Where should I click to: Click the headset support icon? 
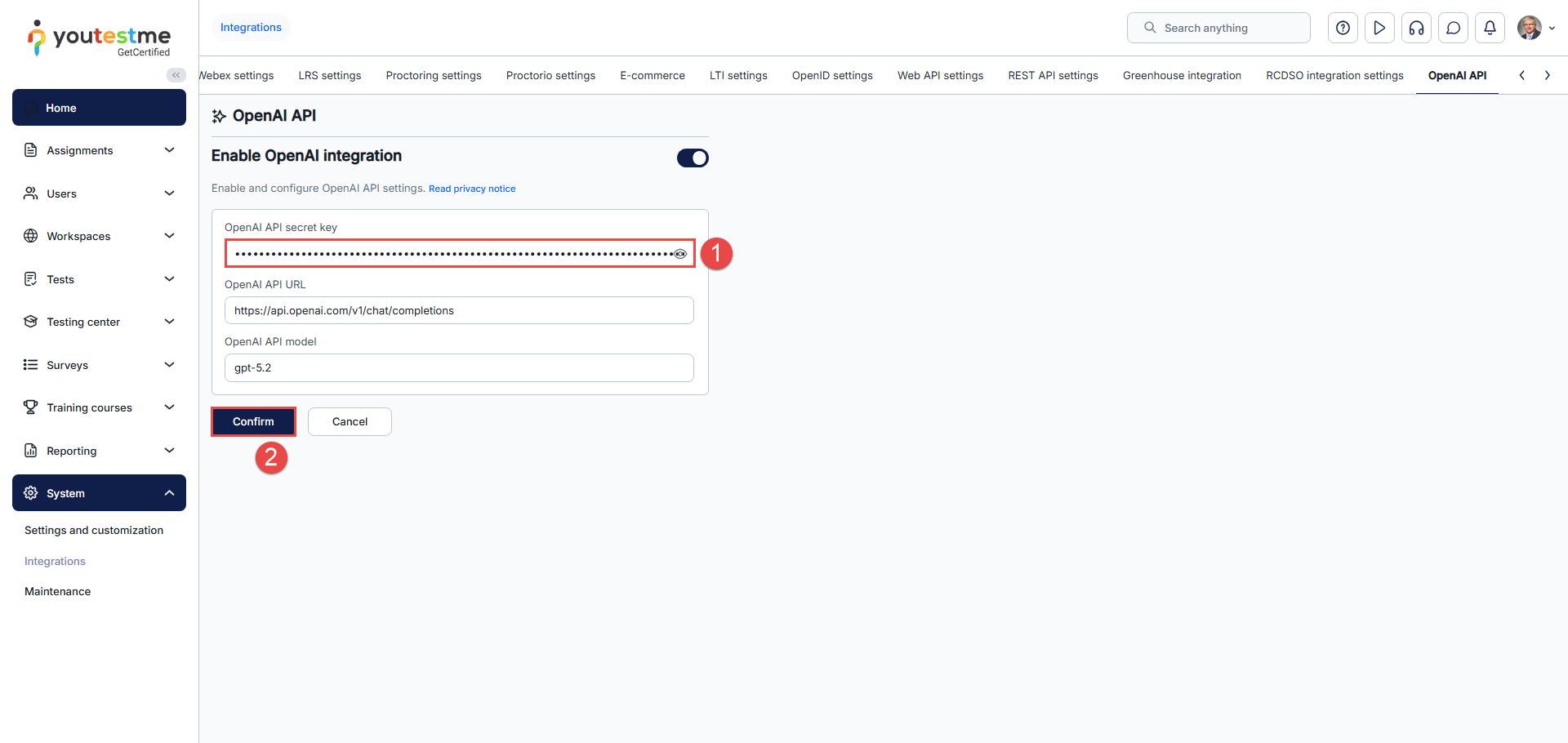[1416, 28]
